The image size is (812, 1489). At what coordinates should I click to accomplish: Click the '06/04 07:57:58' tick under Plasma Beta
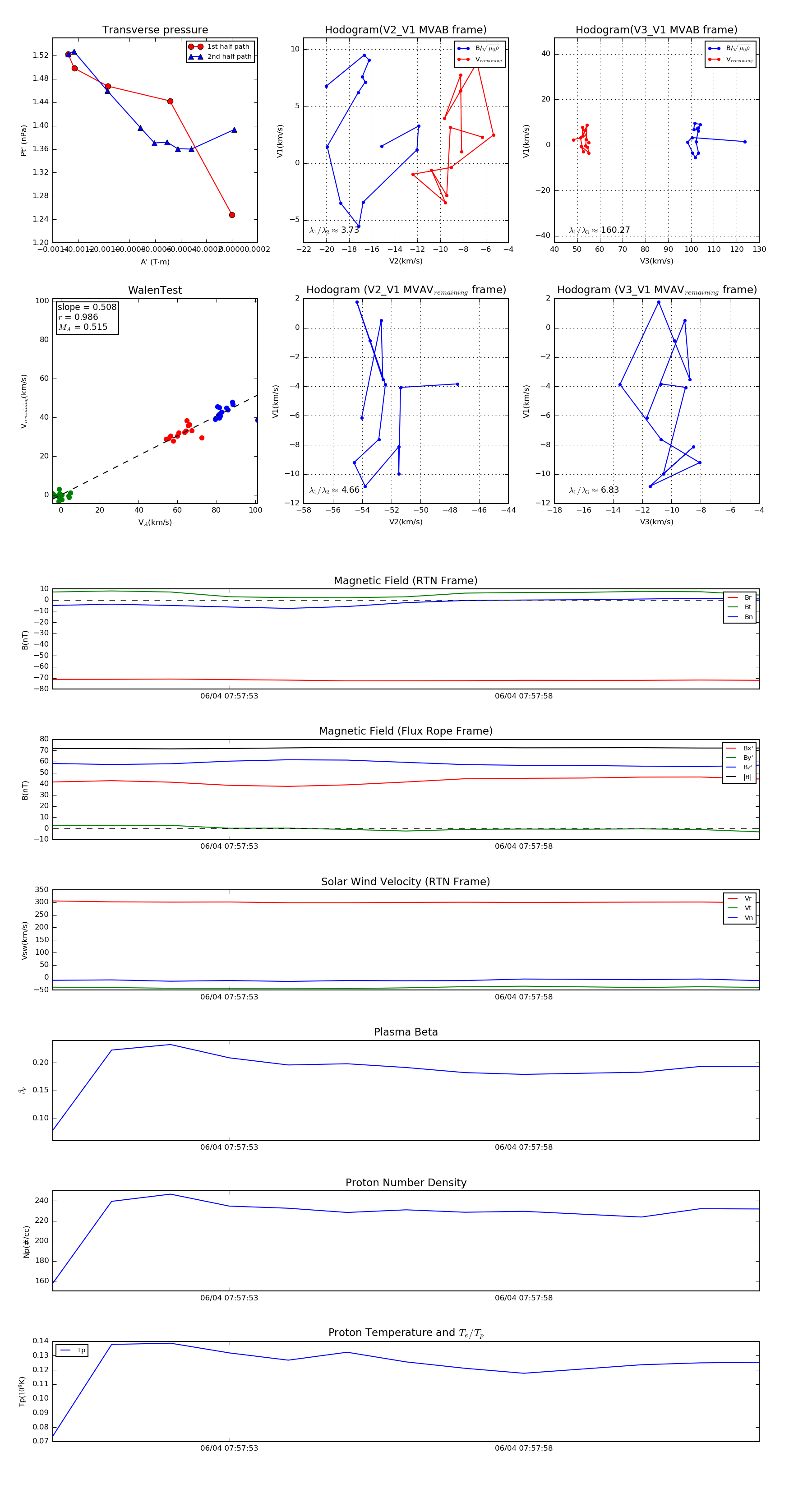pos(524,1147)
